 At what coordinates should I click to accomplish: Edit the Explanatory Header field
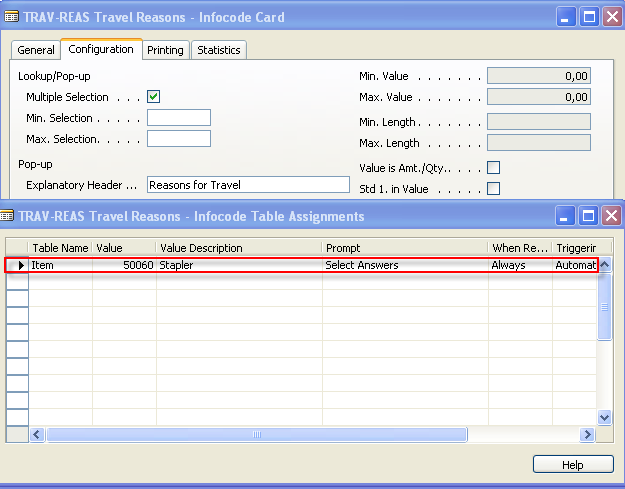[248, 185]
